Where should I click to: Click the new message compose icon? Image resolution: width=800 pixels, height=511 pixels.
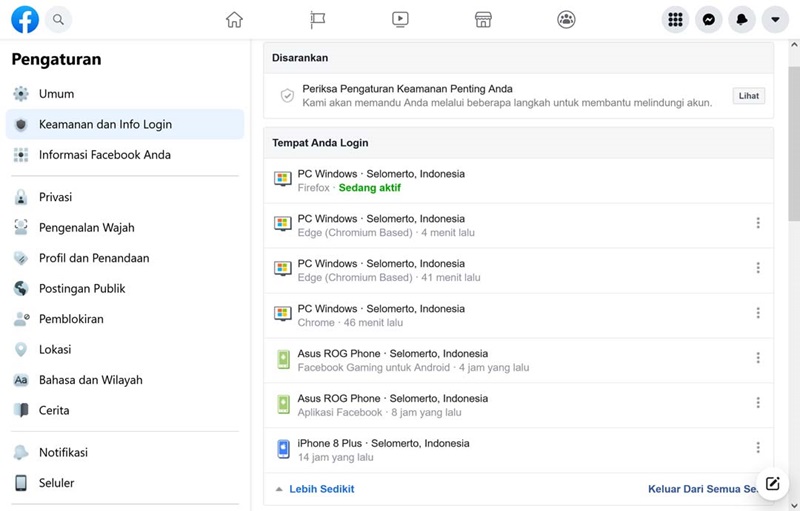tap(772, 483)
